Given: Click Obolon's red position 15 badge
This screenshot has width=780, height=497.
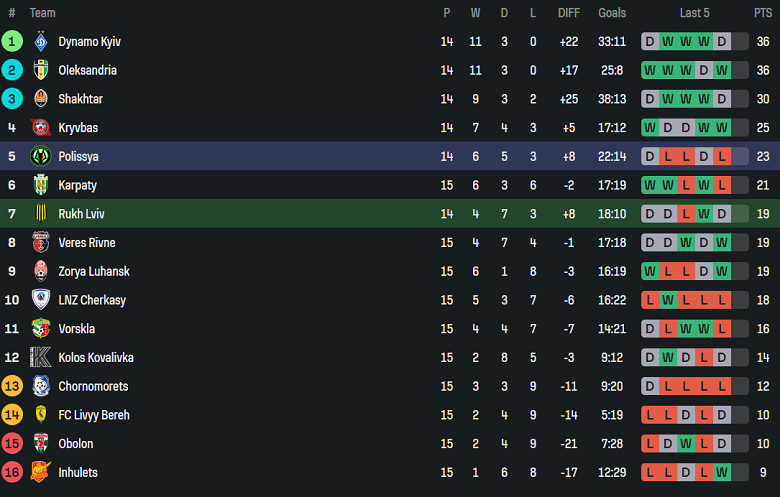Looking at the screenshot, I should tap(12, 443).
